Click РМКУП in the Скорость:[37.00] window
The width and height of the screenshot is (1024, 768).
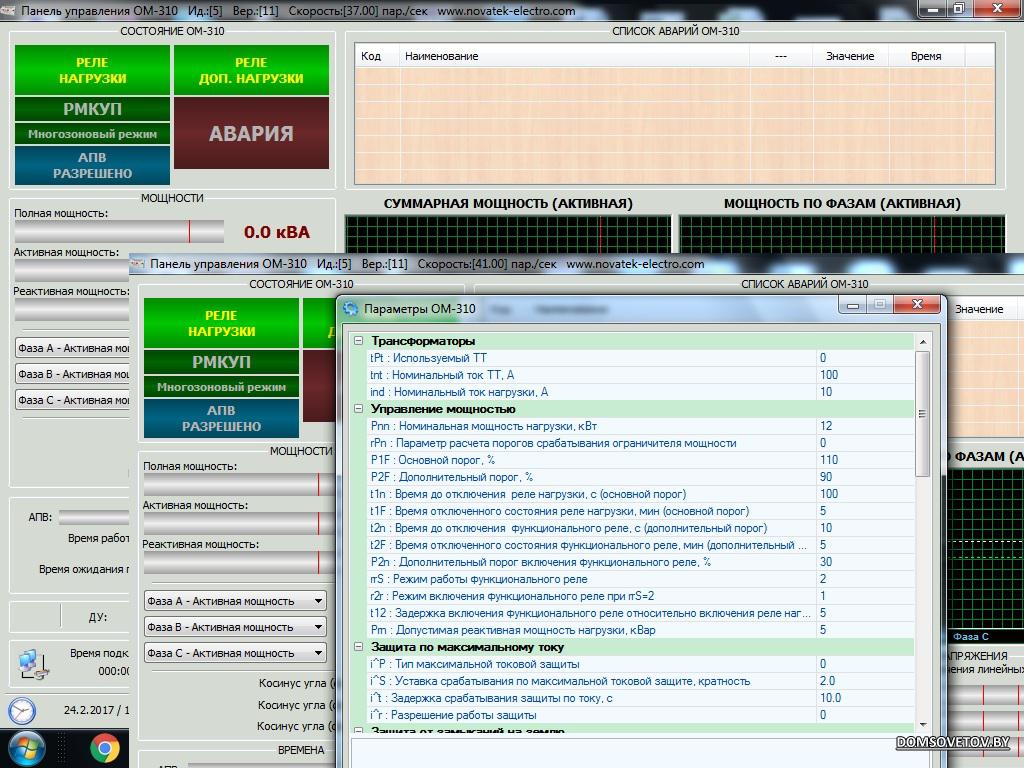(x=92, y=109)
